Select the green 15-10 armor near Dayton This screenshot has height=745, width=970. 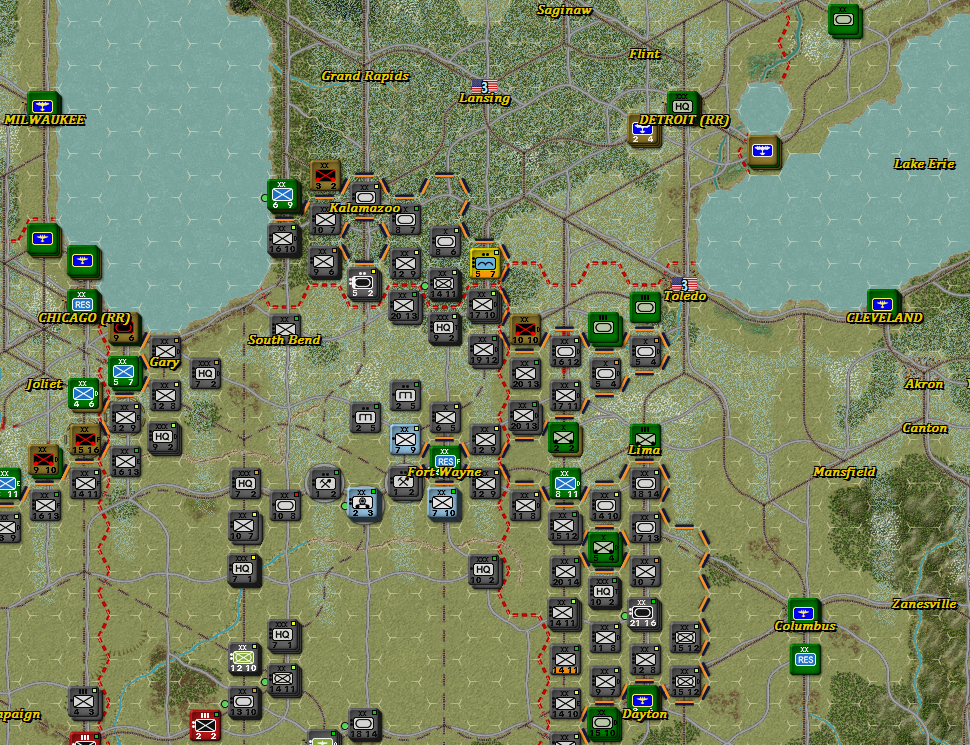603,723
